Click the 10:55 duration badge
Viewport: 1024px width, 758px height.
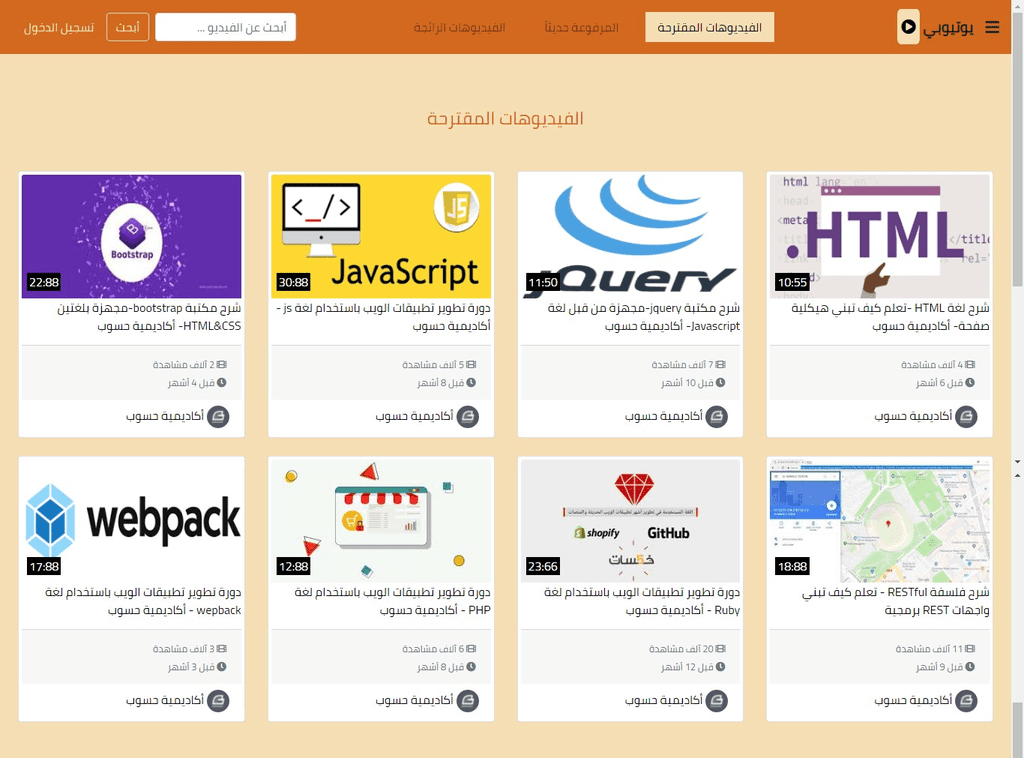[x=792, y=282]
